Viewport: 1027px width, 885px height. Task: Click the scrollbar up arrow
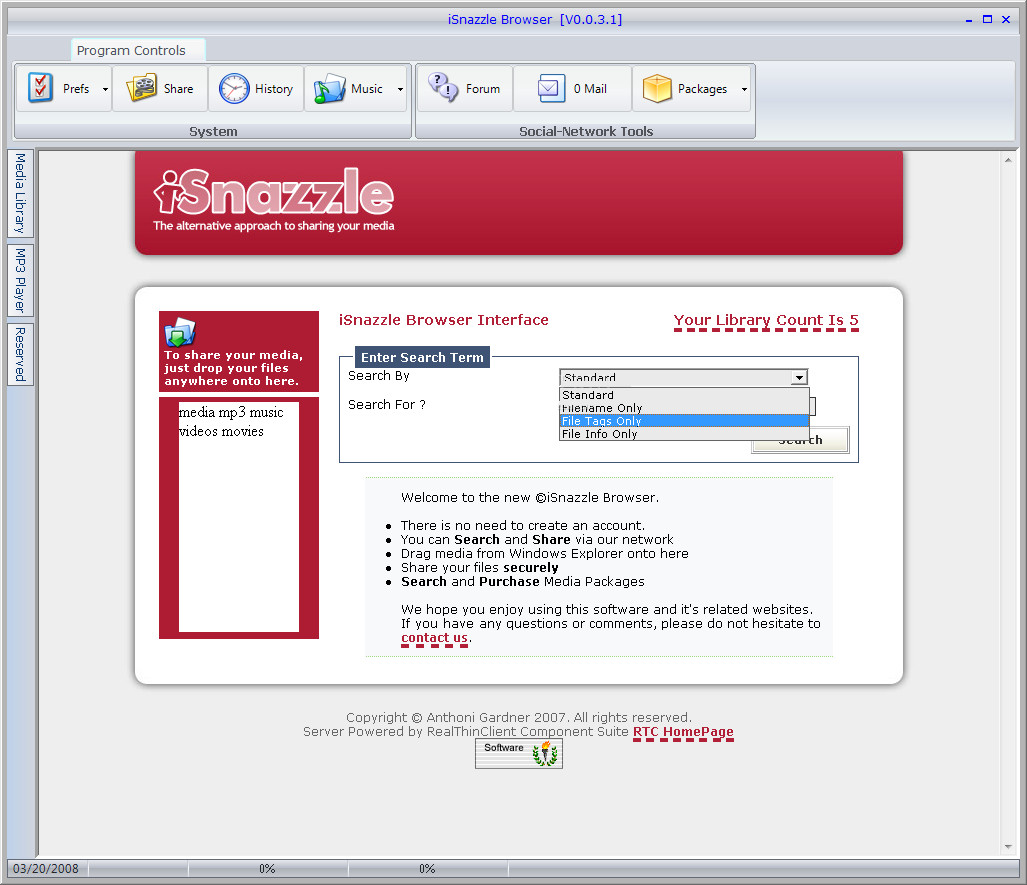point(1008,160)
